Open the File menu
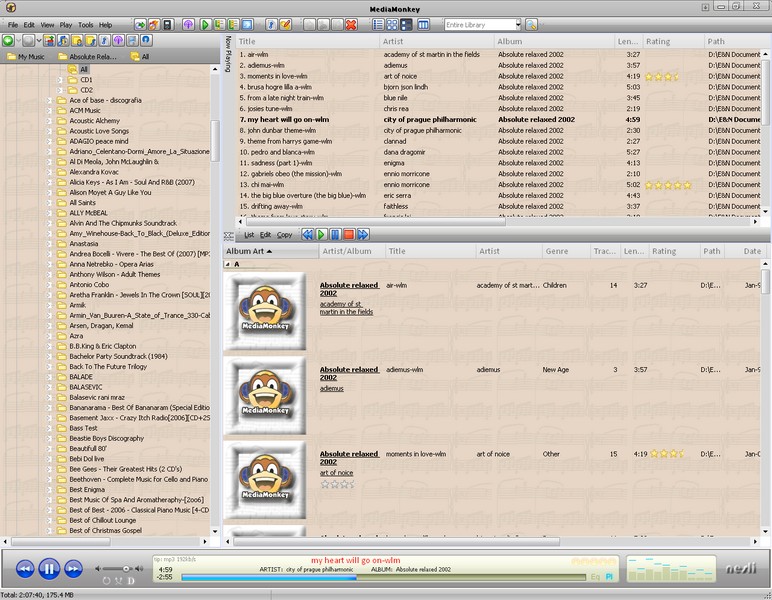 [x=13, y=25]
